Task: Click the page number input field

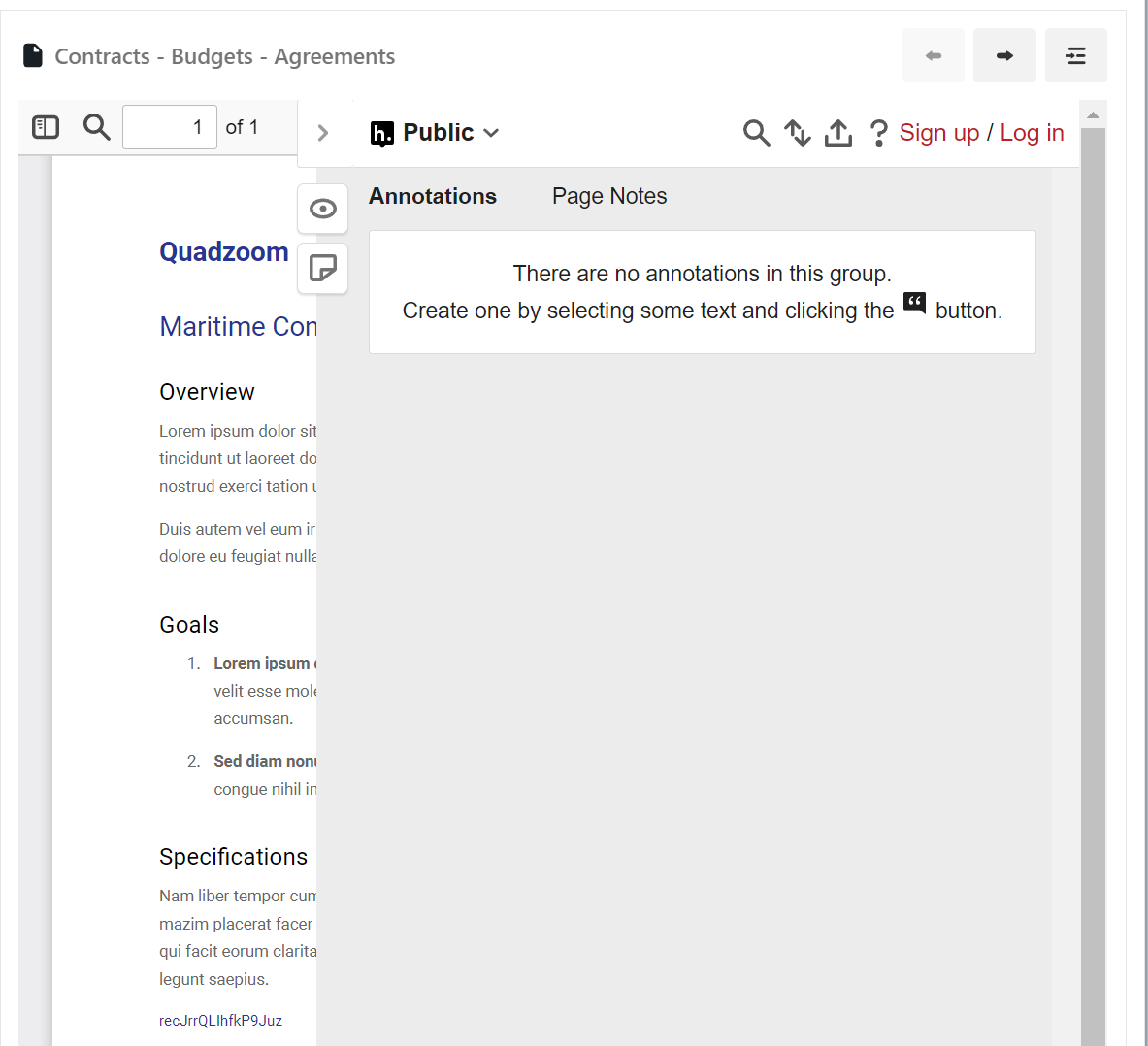Action: tap(170, 127)
